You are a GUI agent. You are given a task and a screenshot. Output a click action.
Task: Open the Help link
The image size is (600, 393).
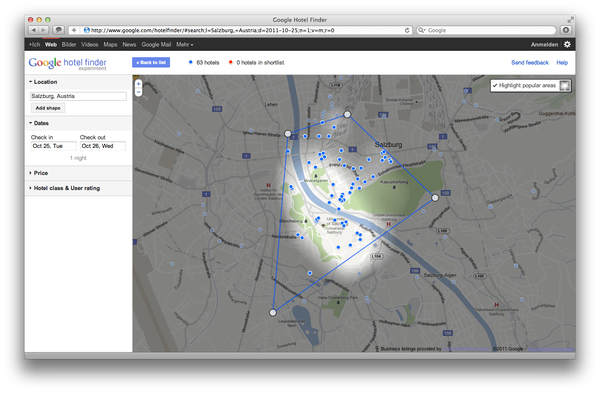point(562,62)
